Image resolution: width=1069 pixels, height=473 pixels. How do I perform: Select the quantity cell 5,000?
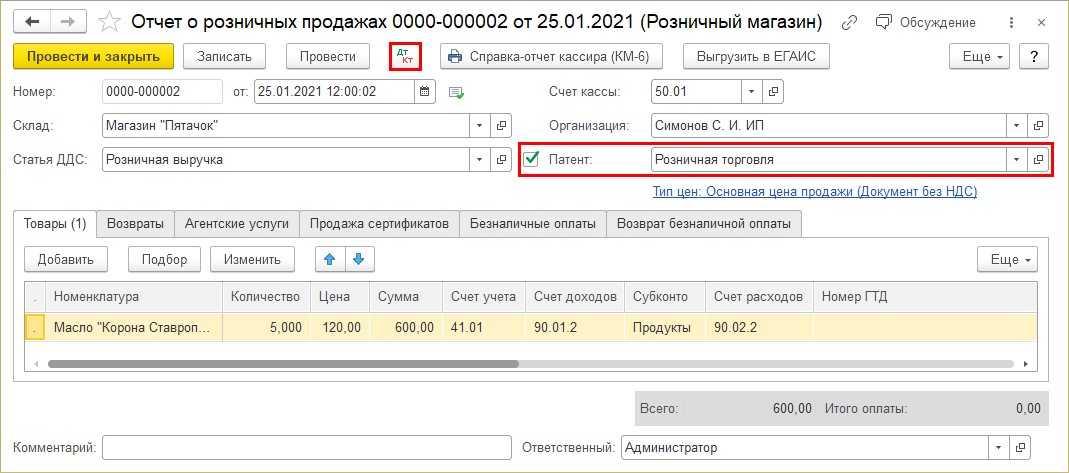[x=267, y=327]
